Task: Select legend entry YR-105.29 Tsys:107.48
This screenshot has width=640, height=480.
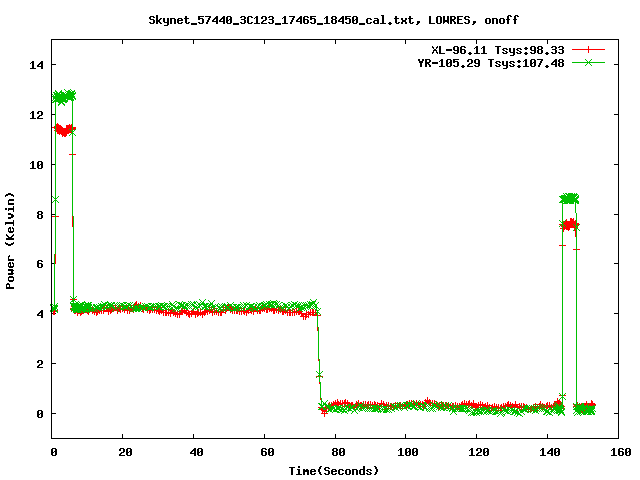Action: click(x=491, y=63)
